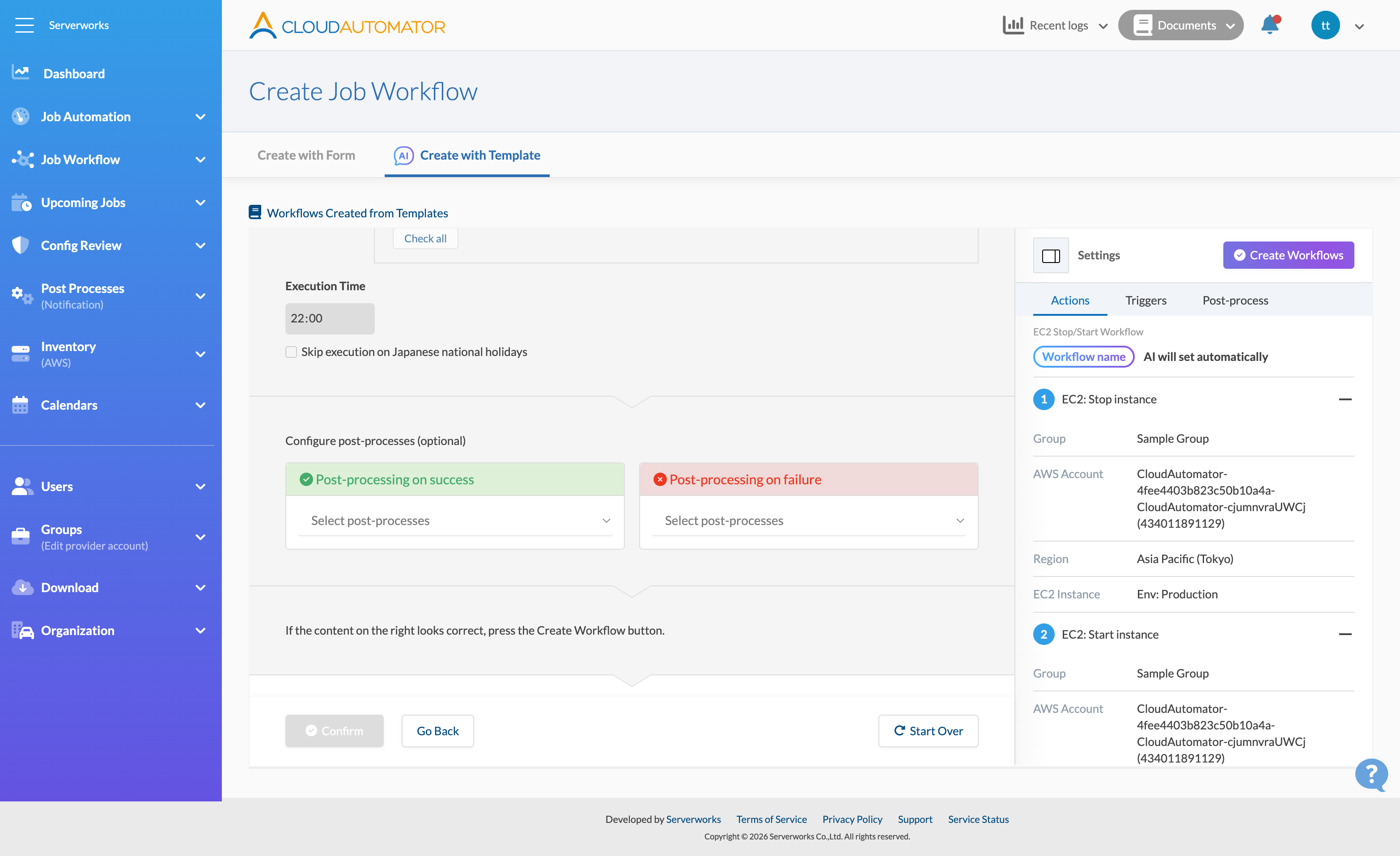Click the Execution Time 22:00 field
This screenshot has width=1400, height=856.
330,319
